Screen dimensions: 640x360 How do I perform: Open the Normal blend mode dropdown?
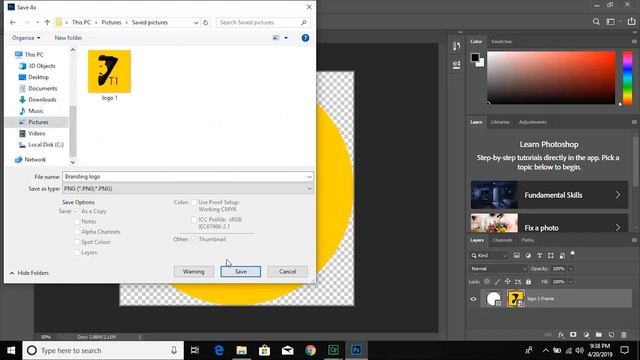coord(498,269)
